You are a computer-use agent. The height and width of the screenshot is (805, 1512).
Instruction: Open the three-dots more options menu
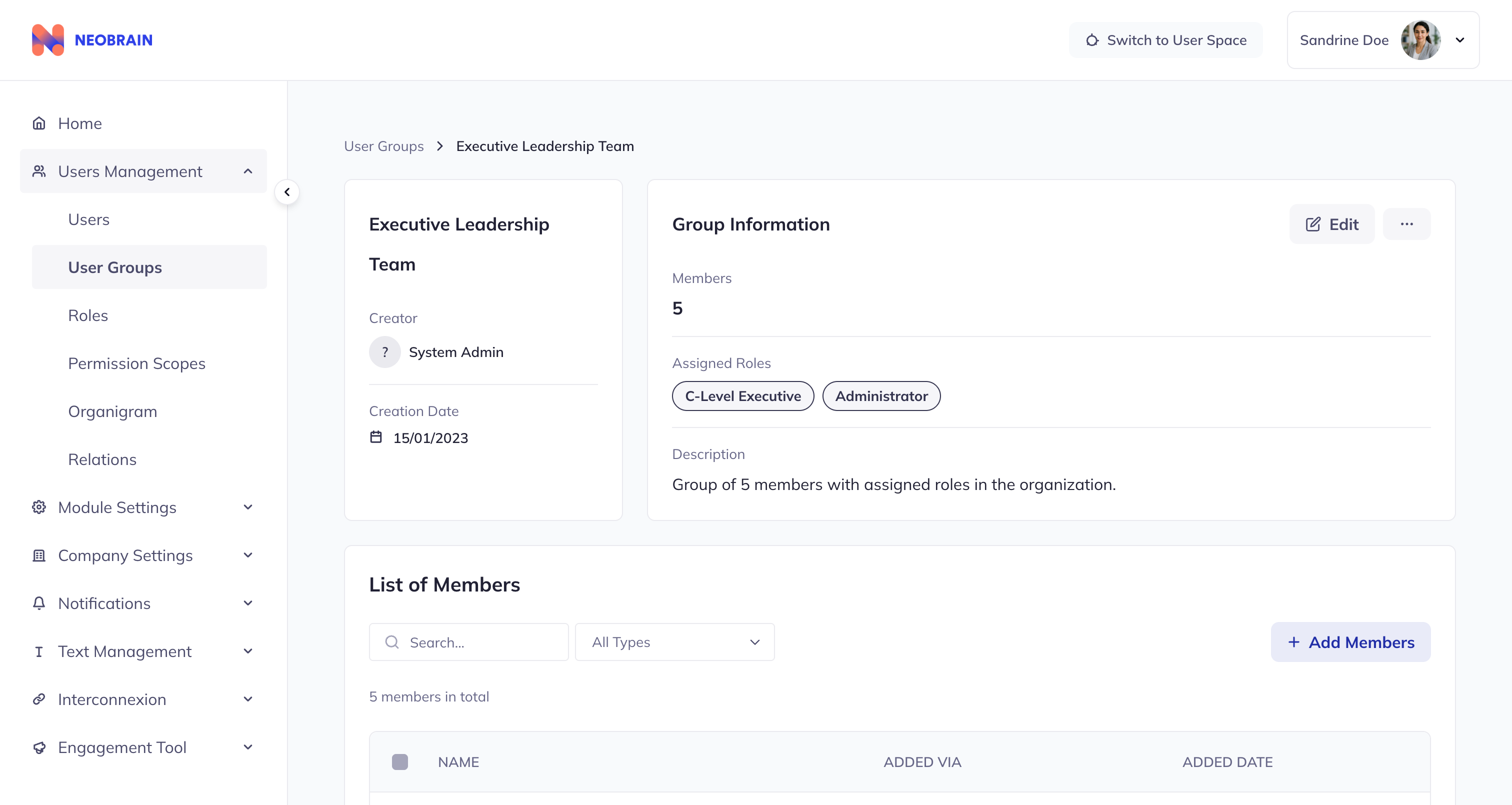pyautogui.click(x=1406, y=223)
